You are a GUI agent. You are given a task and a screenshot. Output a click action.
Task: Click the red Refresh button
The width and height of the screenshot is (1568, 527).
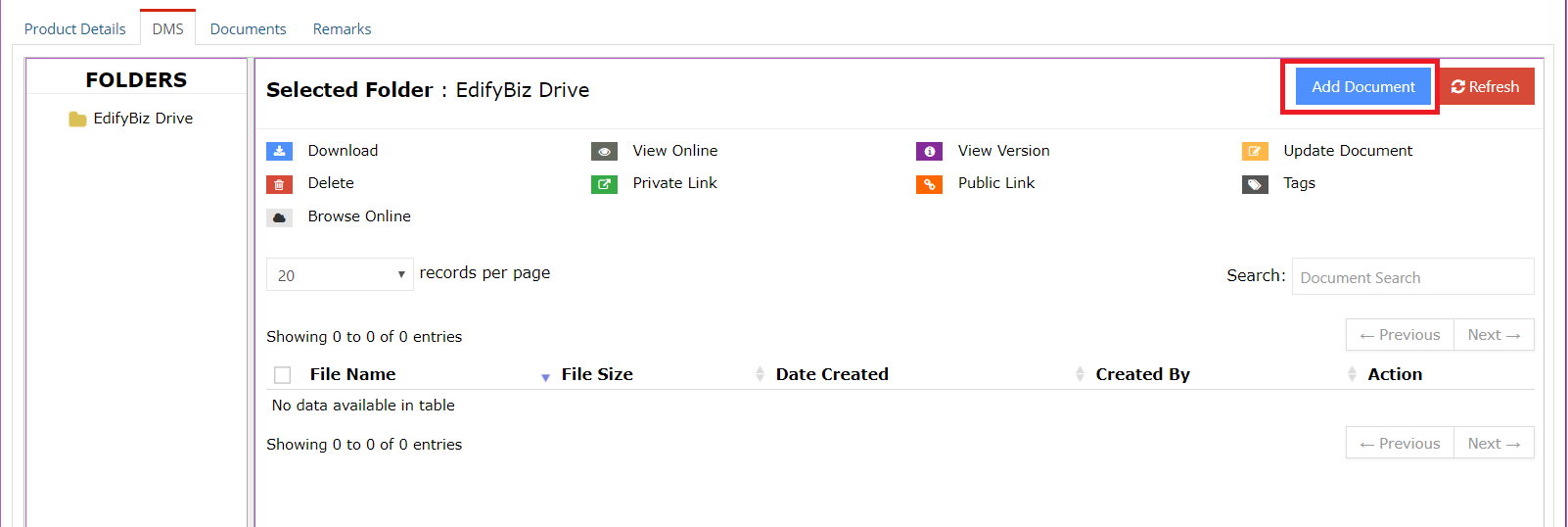pos(1485,86)
